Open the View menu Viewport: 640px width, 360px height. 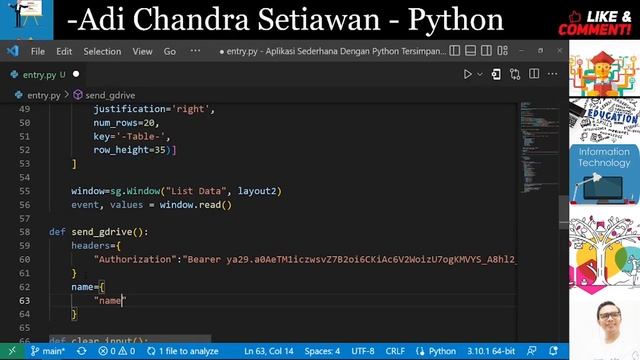pyautogui.click(x=142, y=51)
